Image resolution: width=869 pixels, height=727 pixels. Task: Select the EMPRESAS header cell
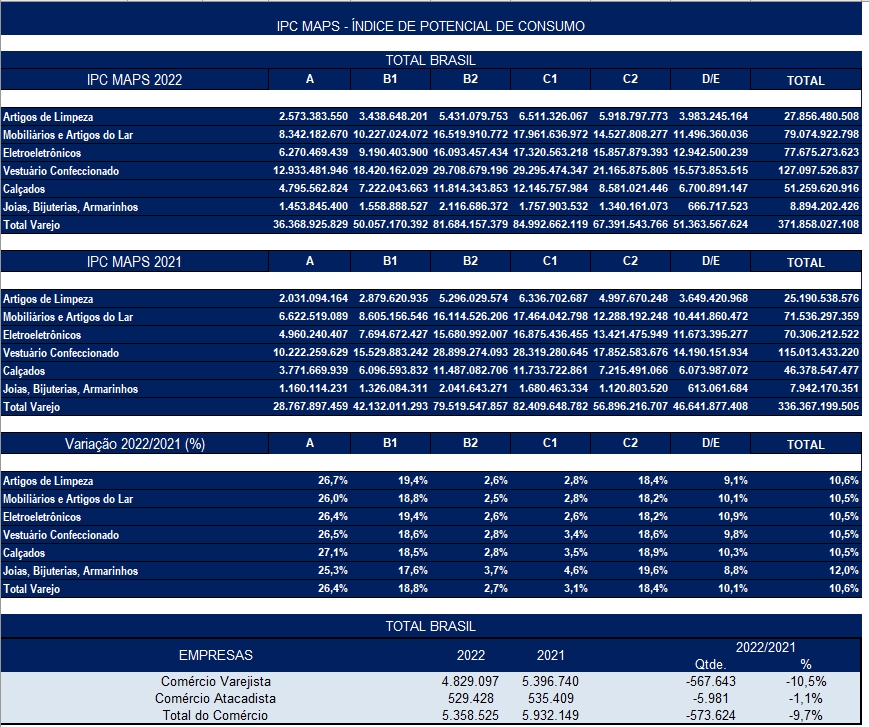click(x=215, y=656)
